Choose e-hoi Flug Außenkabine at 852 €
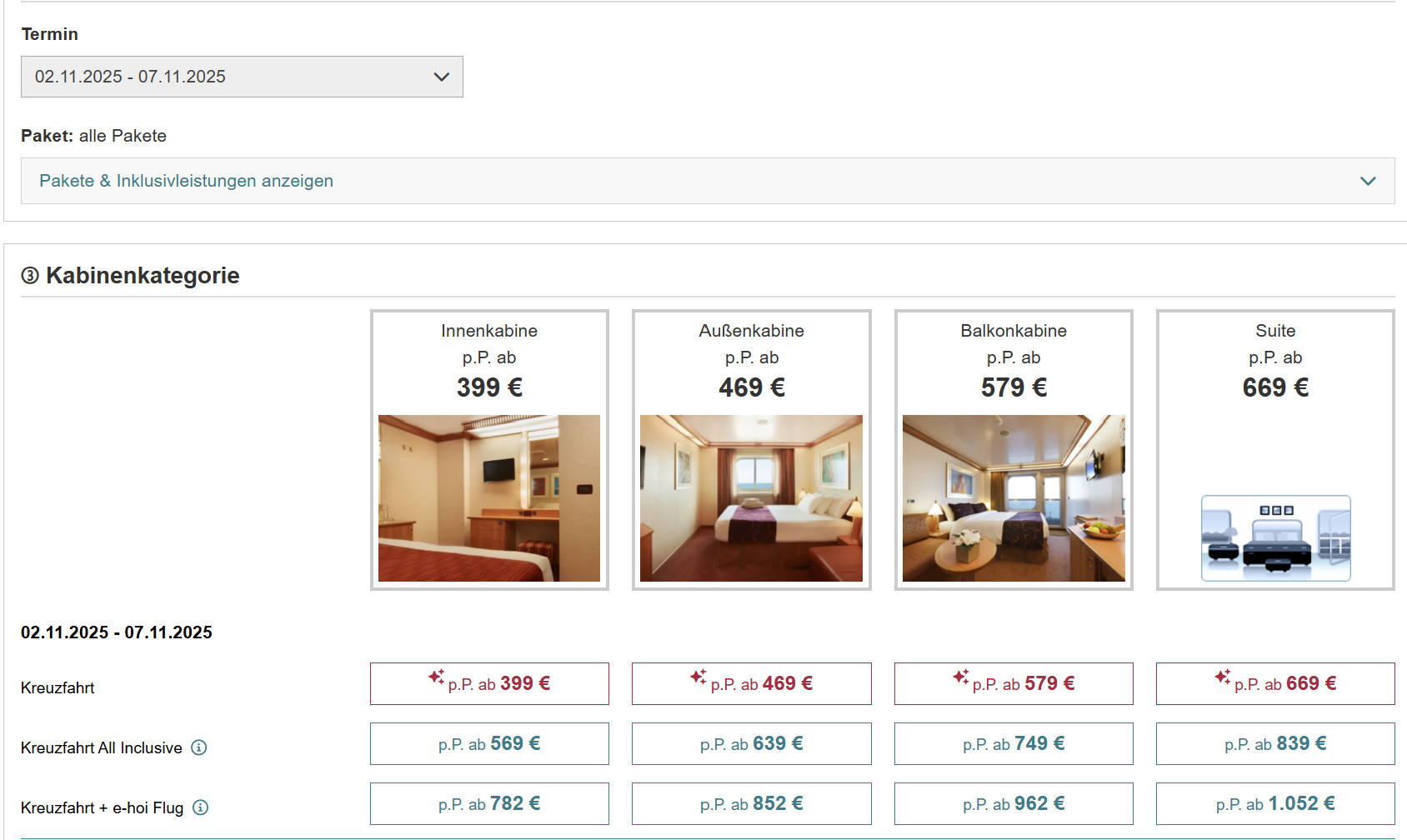This screenshot has height=840, width=1407. point(752,803)
